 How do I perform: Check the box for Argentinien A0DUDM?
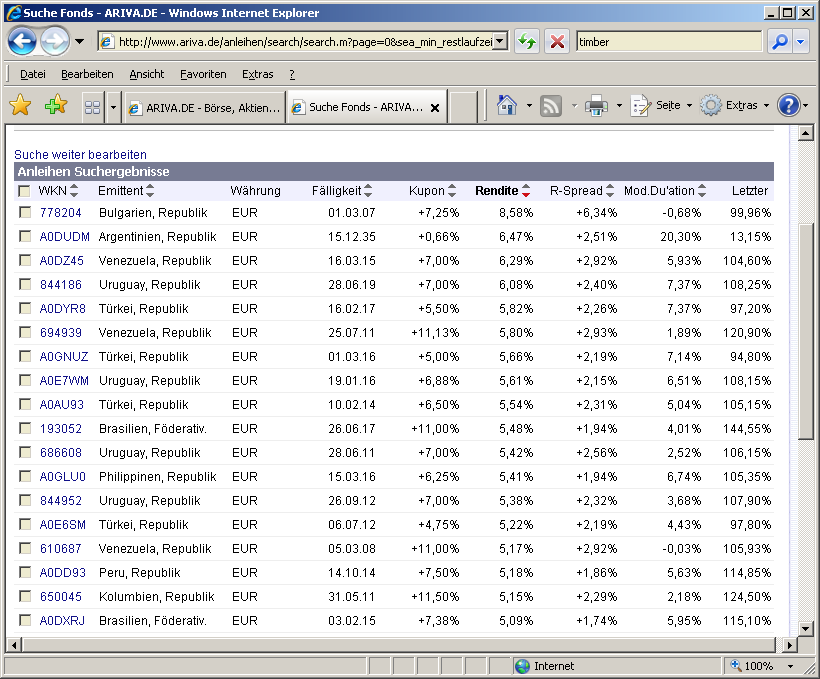coord(25,236)
